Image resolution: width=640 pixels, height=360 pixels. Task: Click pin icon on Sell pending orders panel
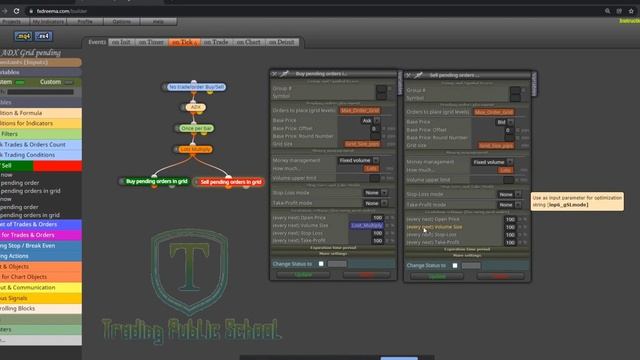(x=418, y=76)
